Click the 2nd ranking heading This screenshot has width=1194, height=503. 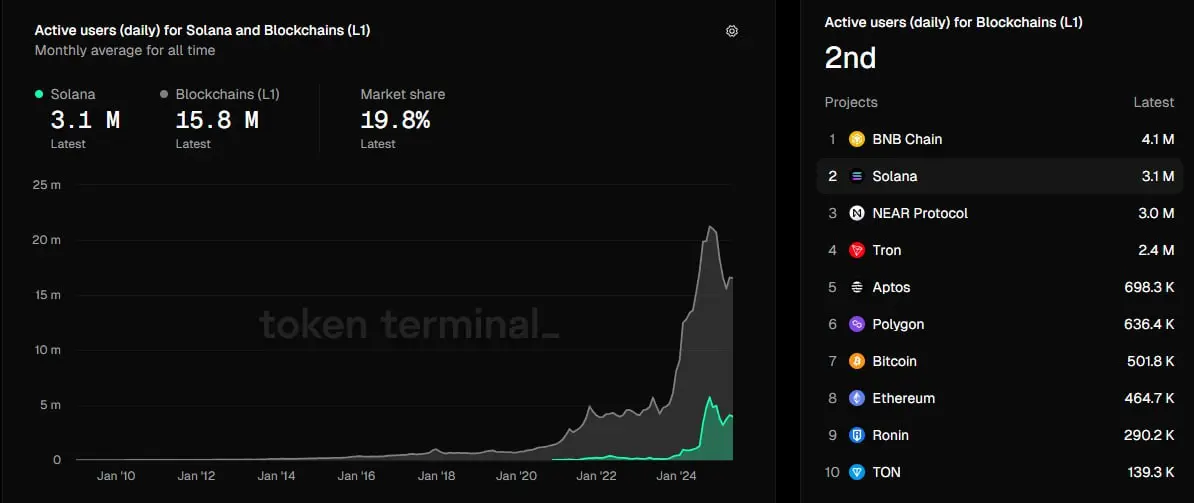(851, 59)
